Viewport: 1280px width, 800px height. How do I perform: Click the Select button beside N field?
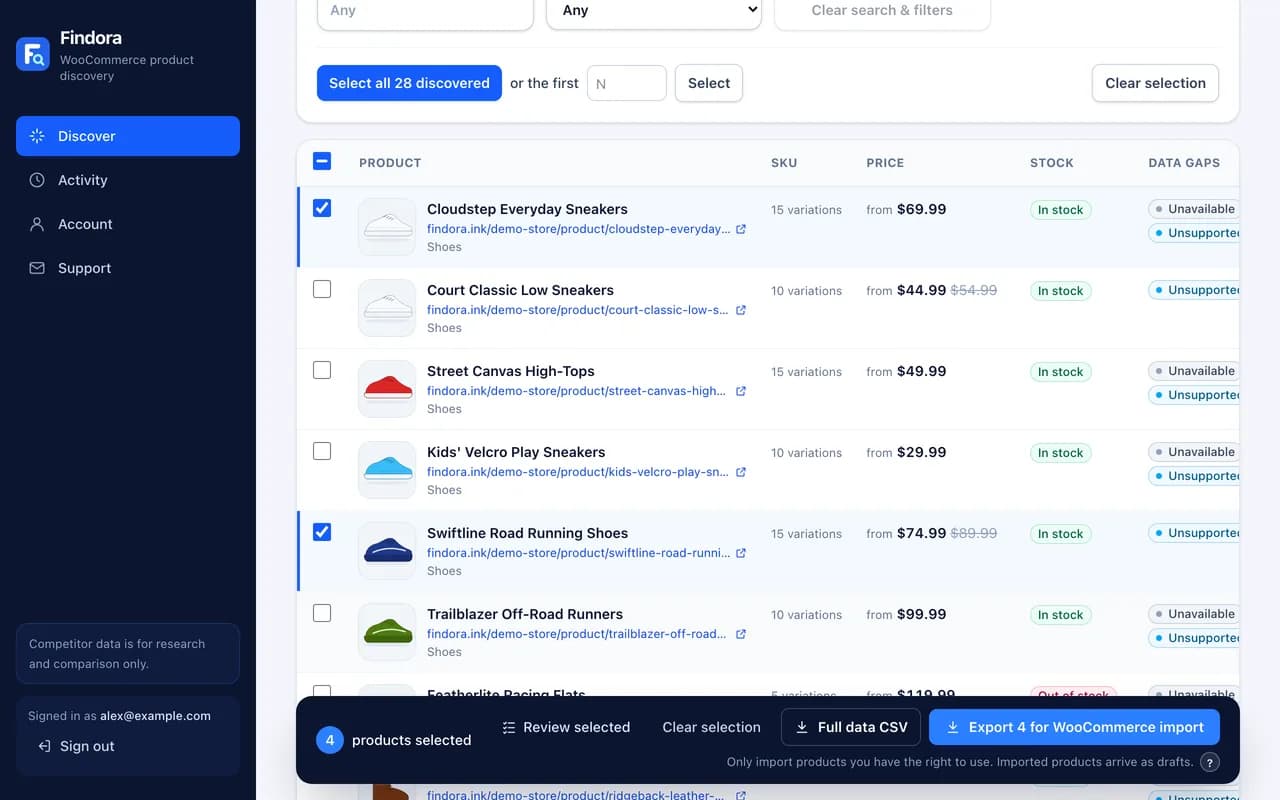[709, 83]
